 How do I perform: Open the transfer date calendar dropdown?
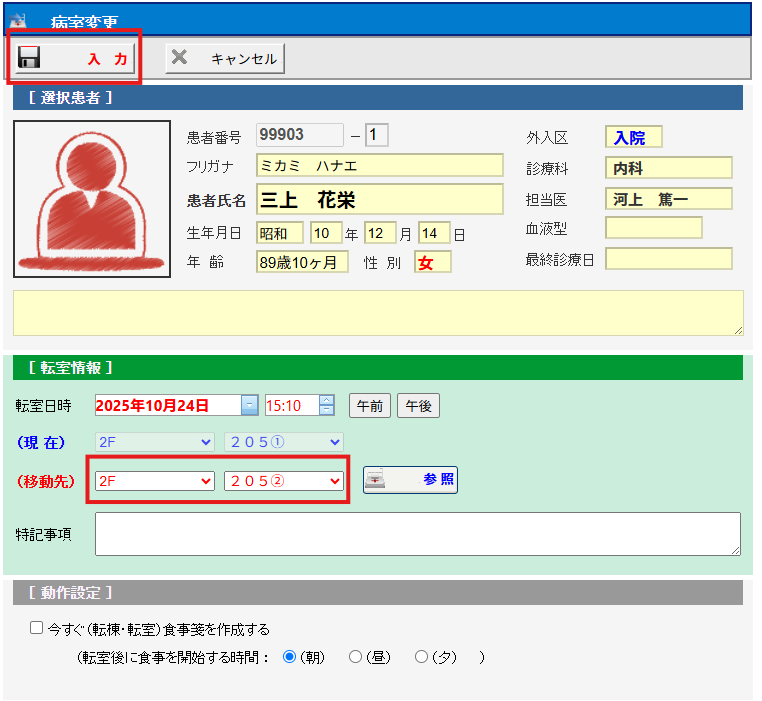[x=250, y=405]
